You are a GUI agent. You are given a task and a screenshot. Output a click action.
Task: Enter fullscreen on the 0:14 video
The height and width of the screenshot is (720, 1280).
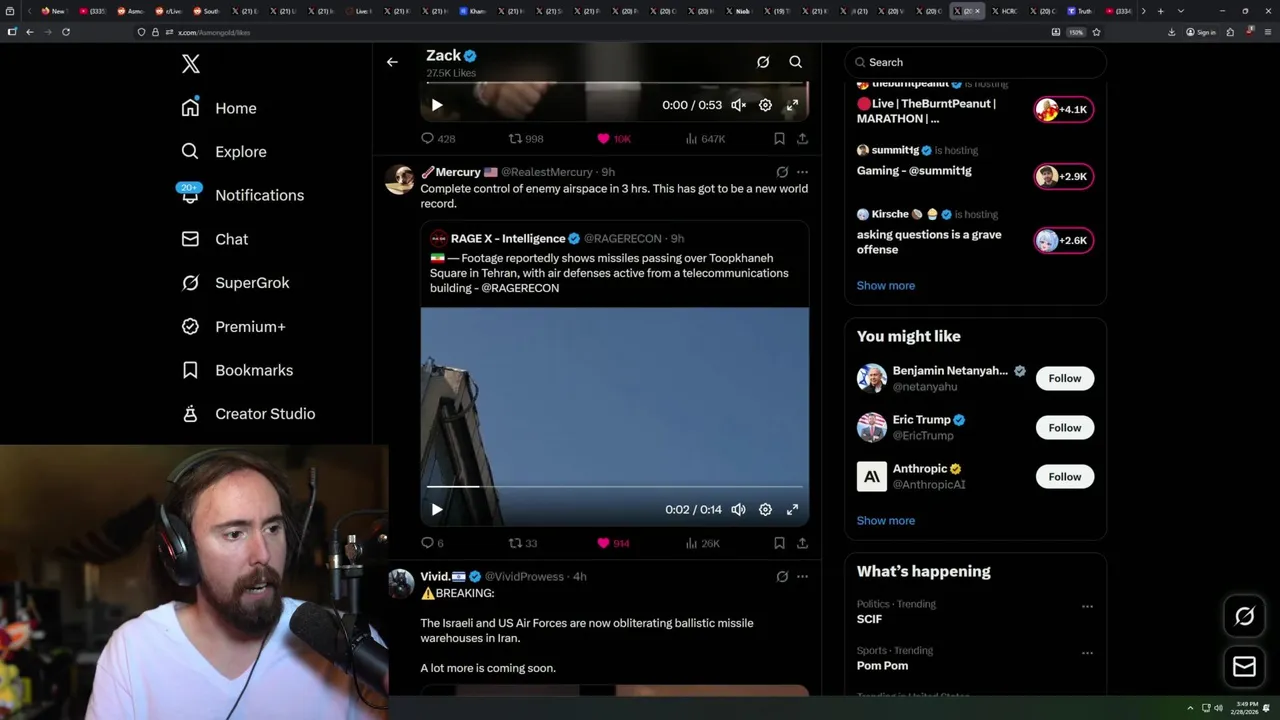(792, 509)
